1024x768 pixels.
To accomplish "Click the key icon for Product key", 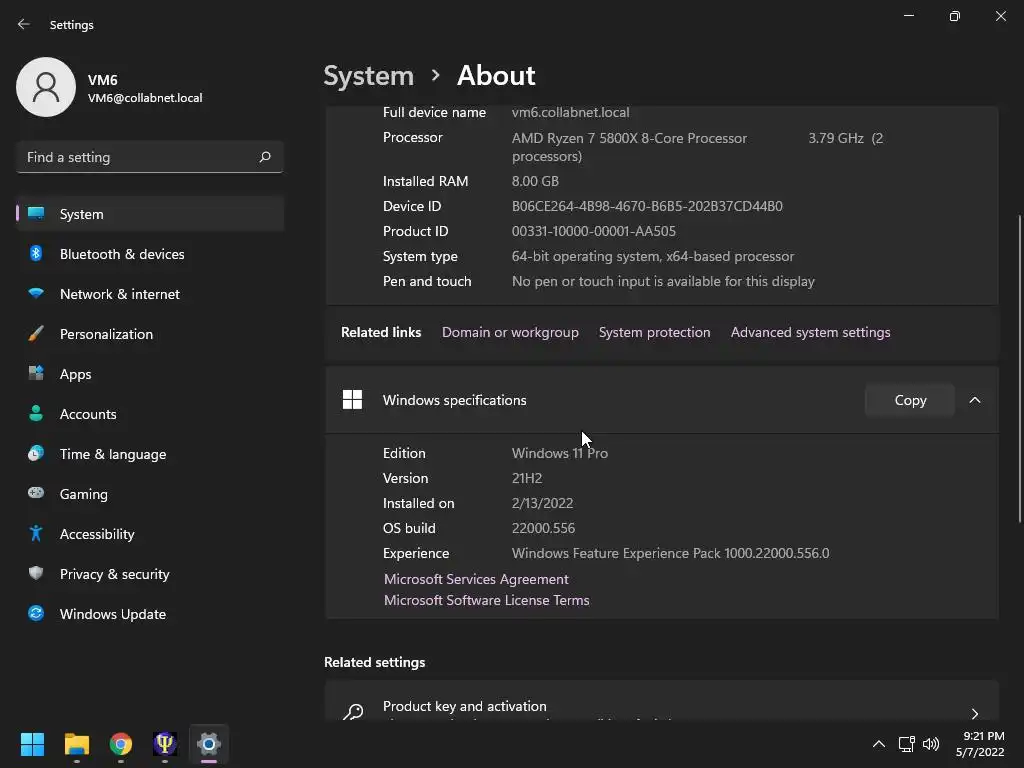I will point(353,712).
